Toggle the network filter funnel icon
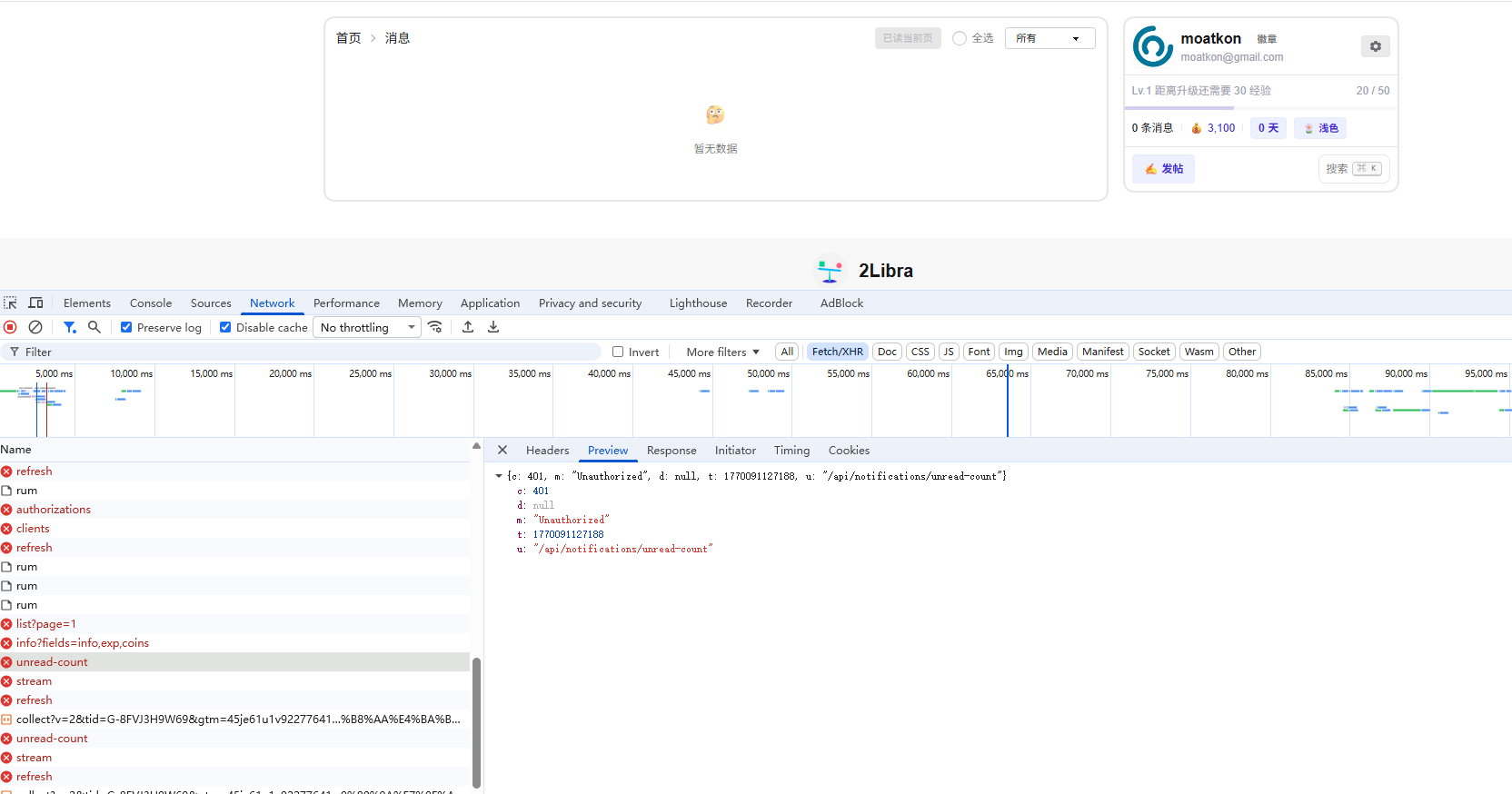1512x794 pixels. pos(69,327)
